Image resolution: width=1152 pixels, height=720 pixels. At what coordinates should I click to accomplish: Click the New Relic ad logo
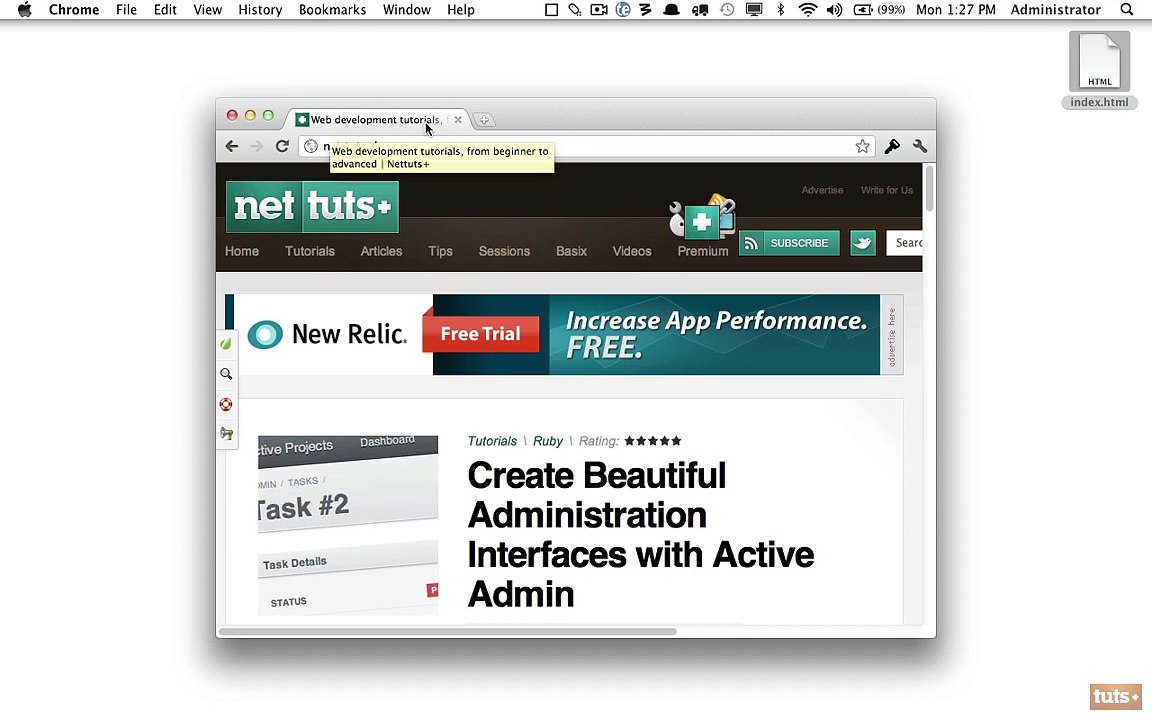click(327, 334)
